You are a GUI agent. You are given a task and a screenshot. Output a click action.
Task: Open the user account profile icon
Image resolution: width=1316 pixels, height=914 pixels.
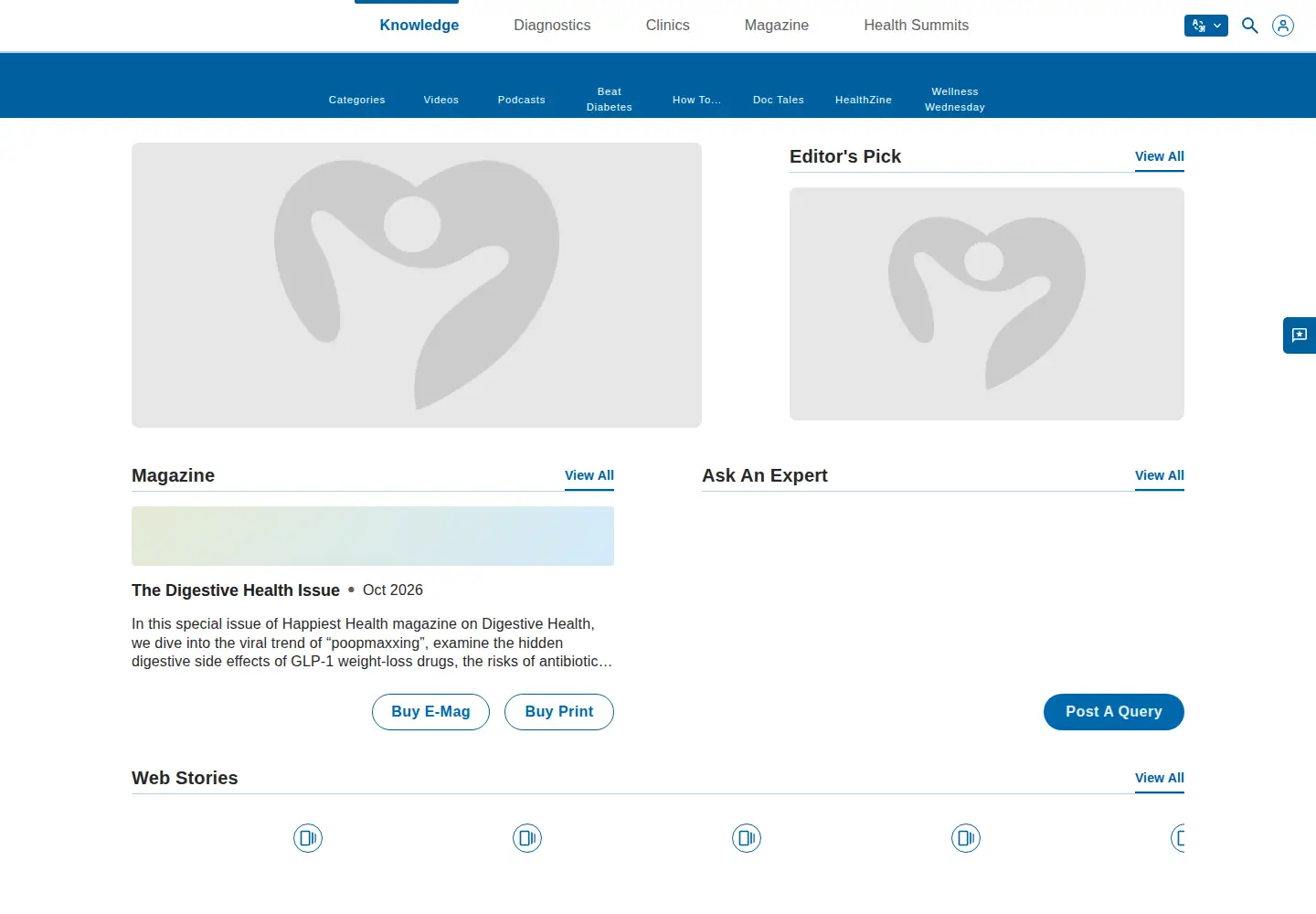1283,26
